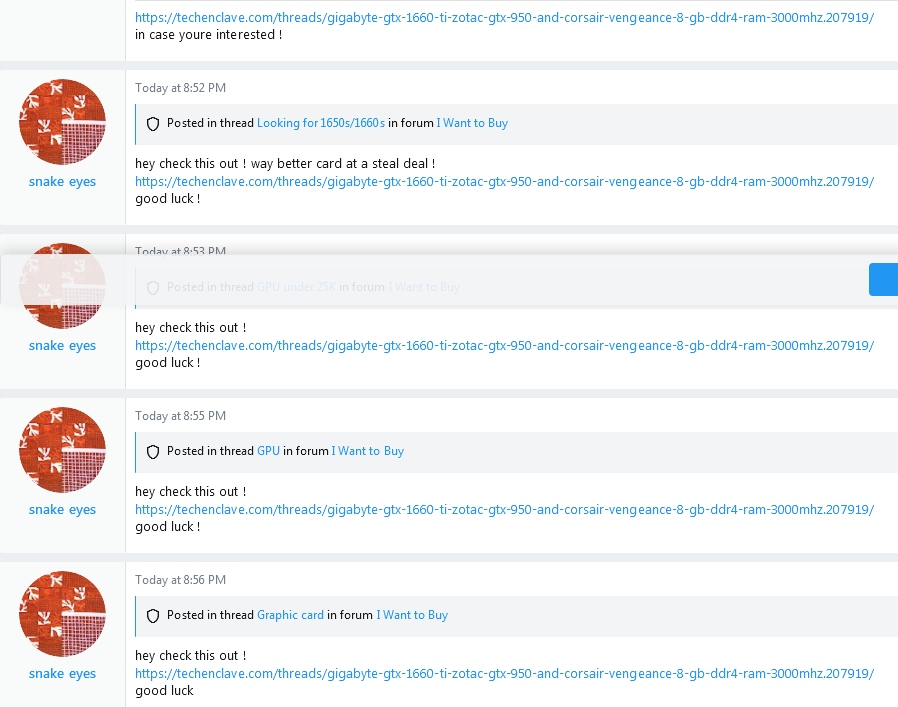Image resolution: width=898 pixels, height=707 pixels.
Task: Open the "GPU" thread from 8:55 PM post
Action: (268, 451)
